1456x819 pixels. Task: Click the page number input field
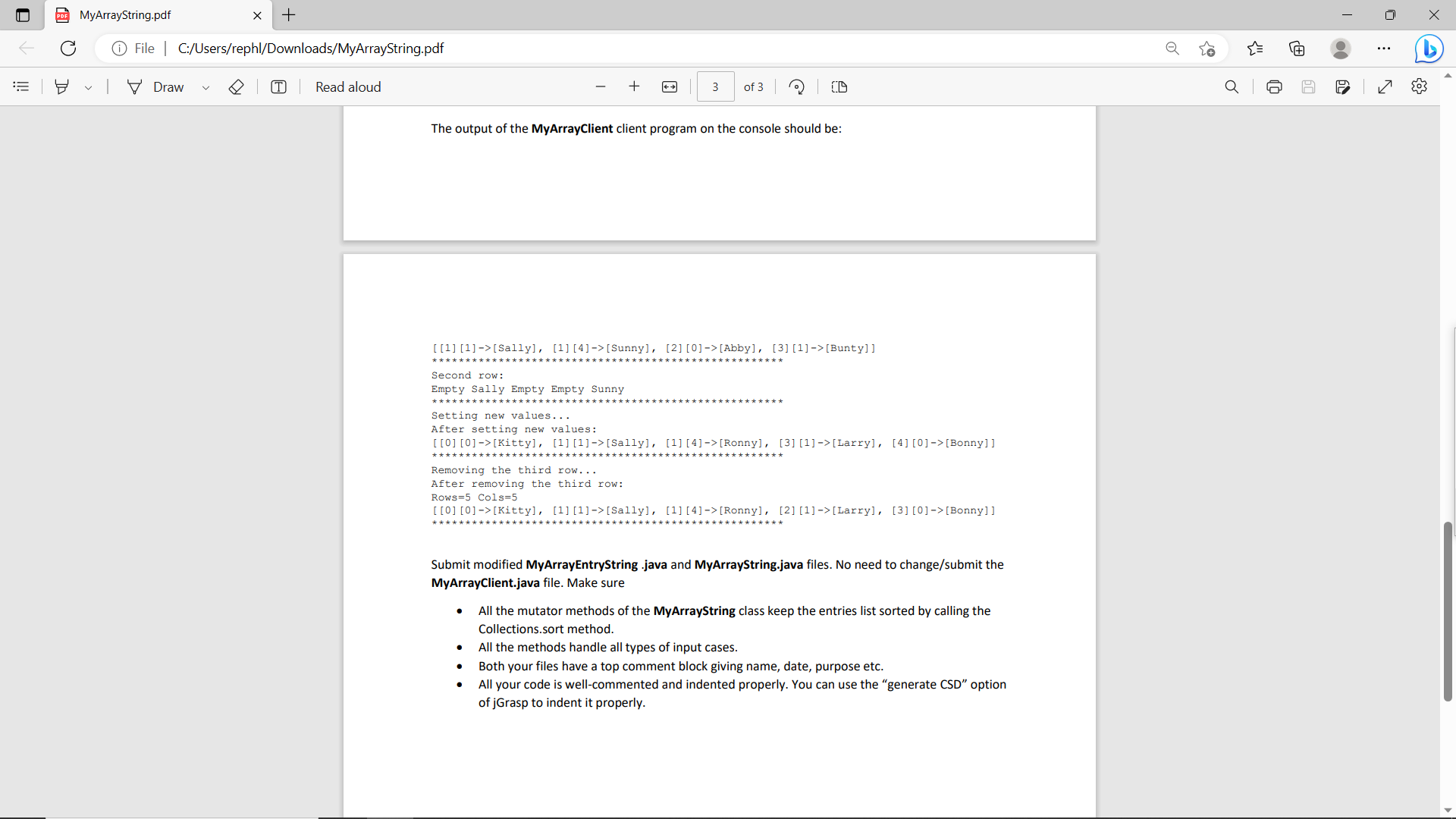coord(715,87)
